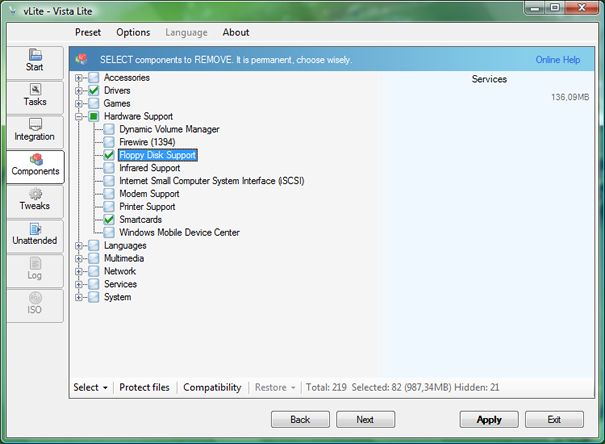Viewport: 605px width, 444px height.
Task: Go to the Tasks page
Action: tap(35, 97)
